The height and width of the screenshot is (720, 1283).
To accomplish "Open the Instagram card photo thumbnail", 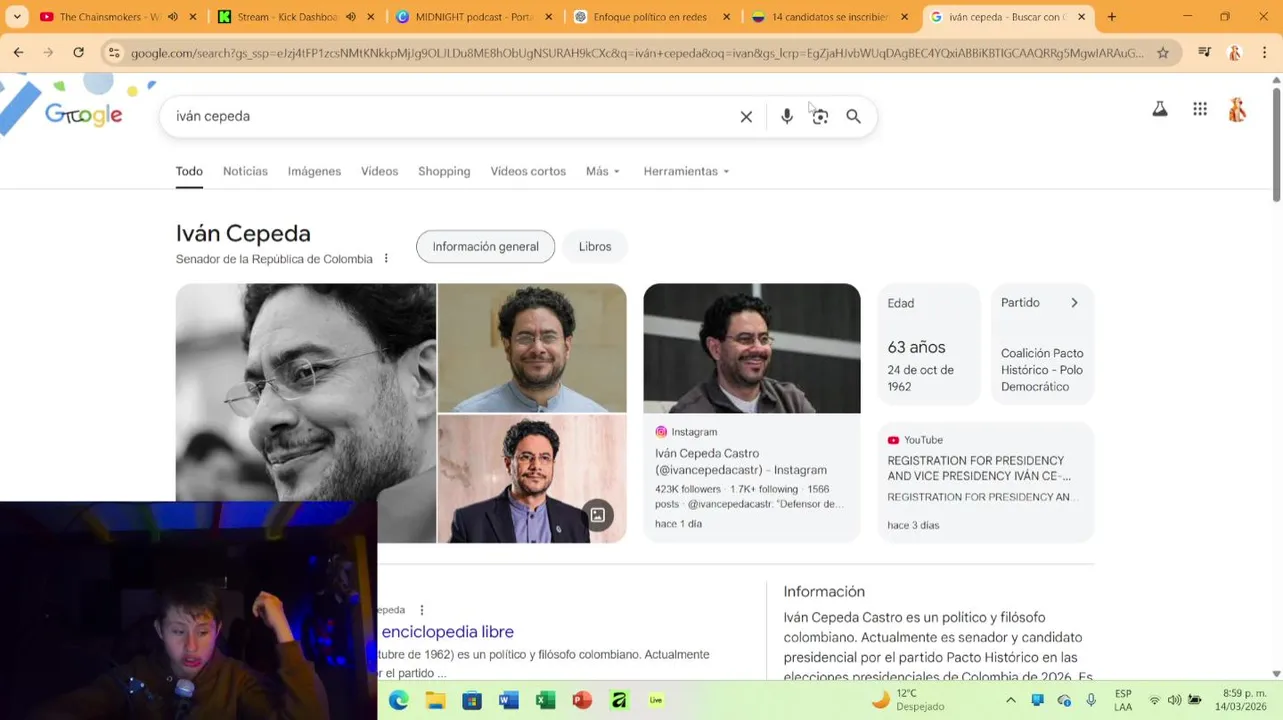I will click(752, 348).
